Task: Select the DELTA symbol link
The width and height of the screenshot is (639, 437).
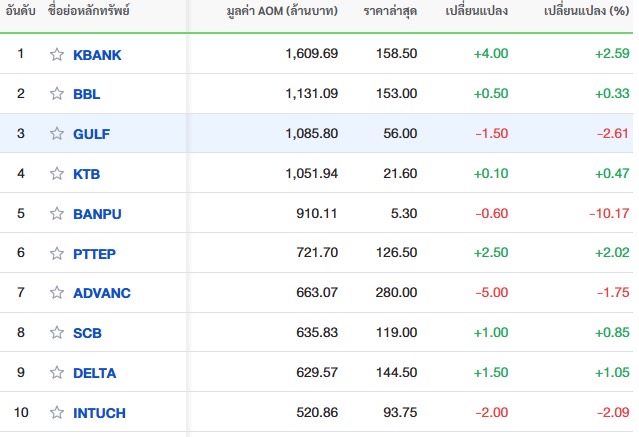Action: point(95,373)
